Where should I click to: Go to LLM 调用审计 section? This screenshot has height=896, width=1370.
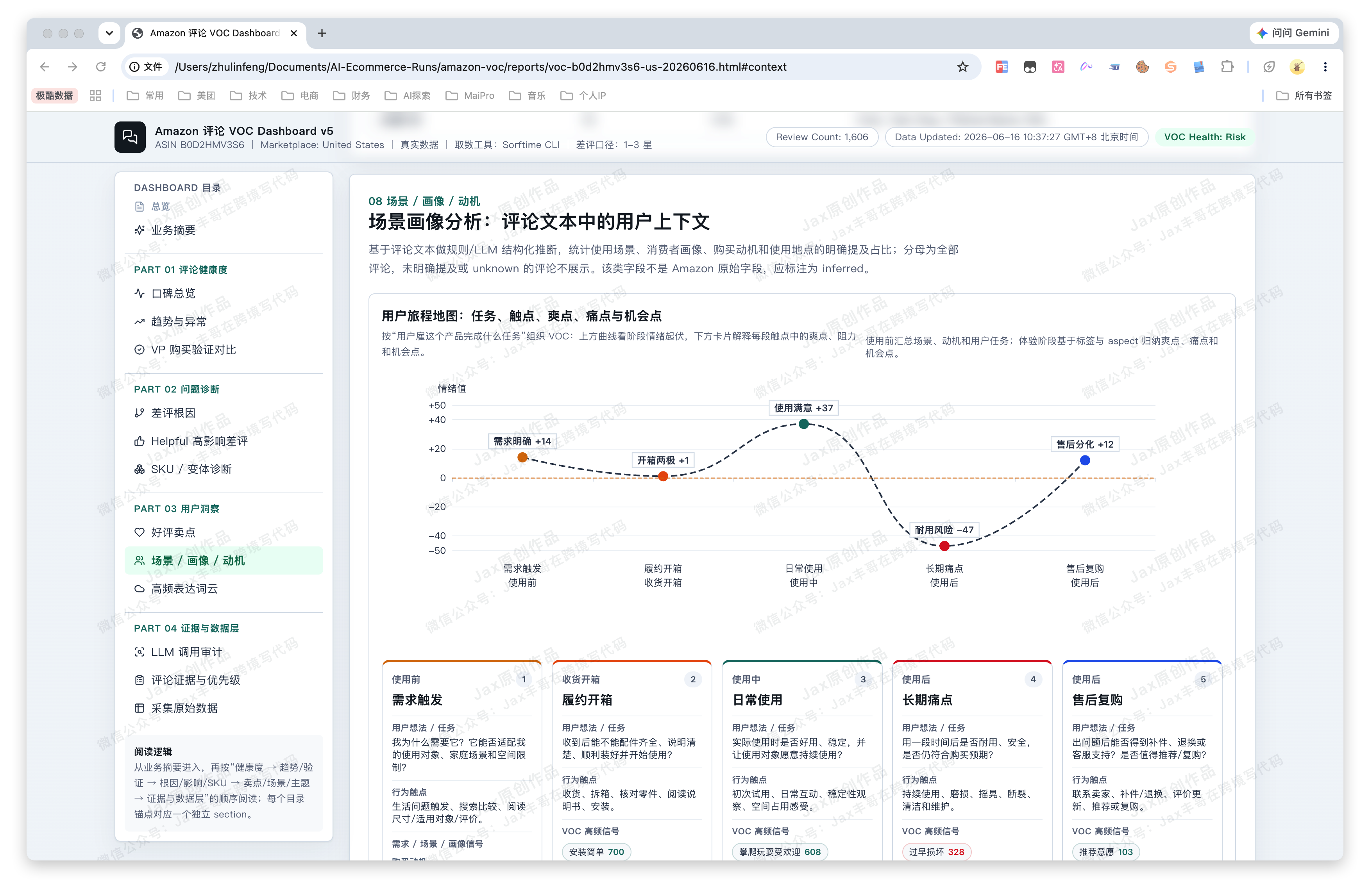tap(224, 653)
